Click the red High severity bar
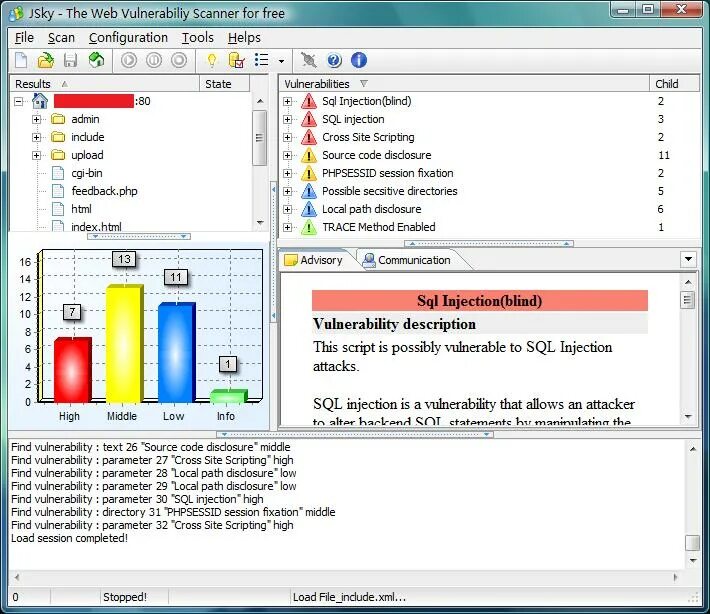Screen dimensions: 710x614 [72, 370]
